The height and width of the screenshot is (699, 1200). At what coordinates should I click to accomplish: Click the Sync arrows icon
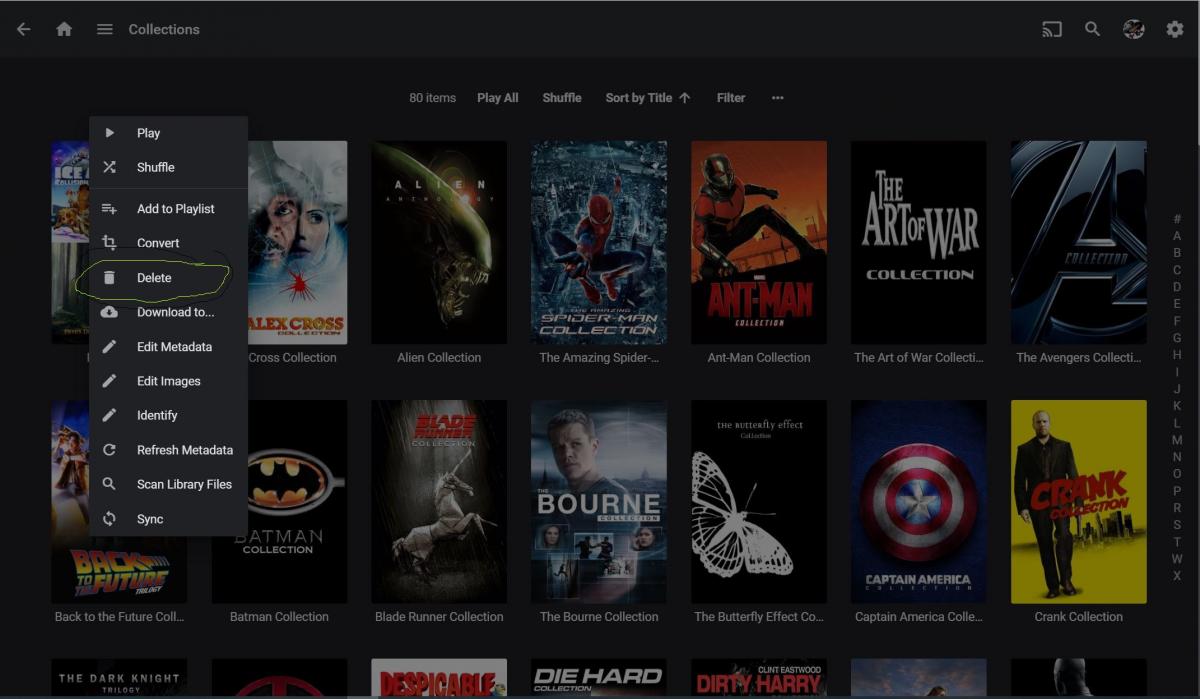click(x=110, y=519)
